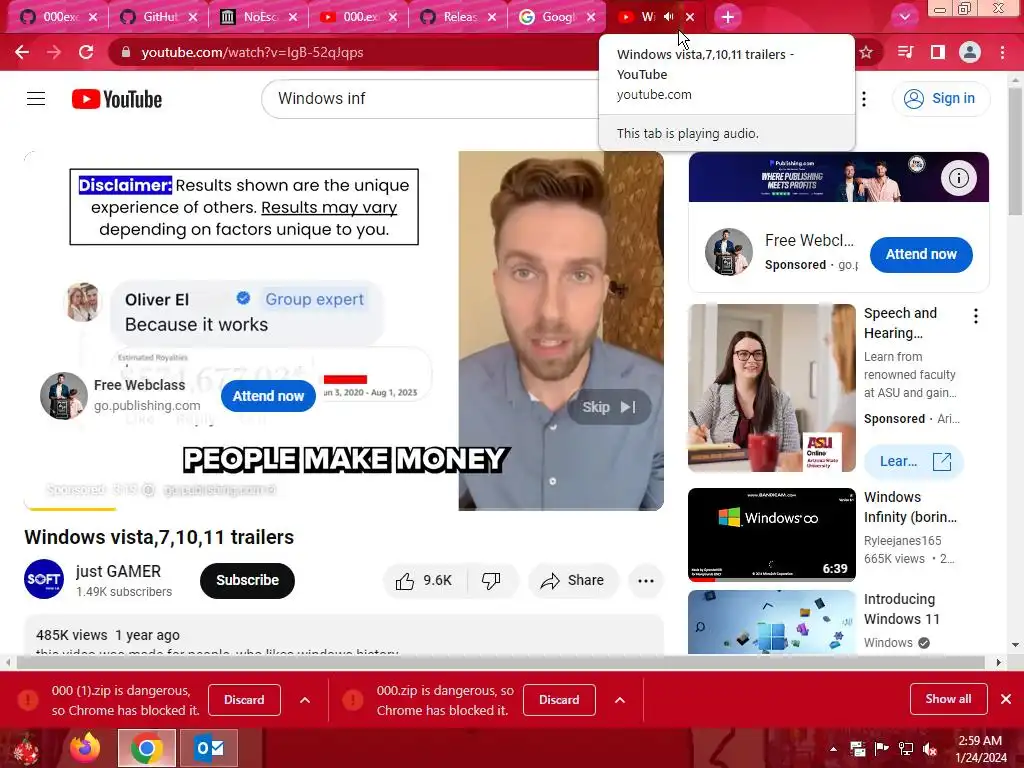Viewport: 1024px width, 768px height.
Task: Show all downloads
Action: [948, 699]
